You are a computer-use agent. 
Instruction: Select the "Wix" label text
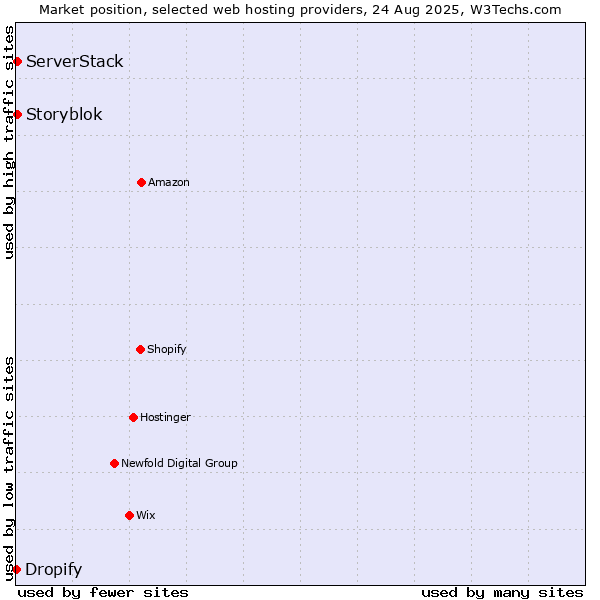click(x=146, y=515)
